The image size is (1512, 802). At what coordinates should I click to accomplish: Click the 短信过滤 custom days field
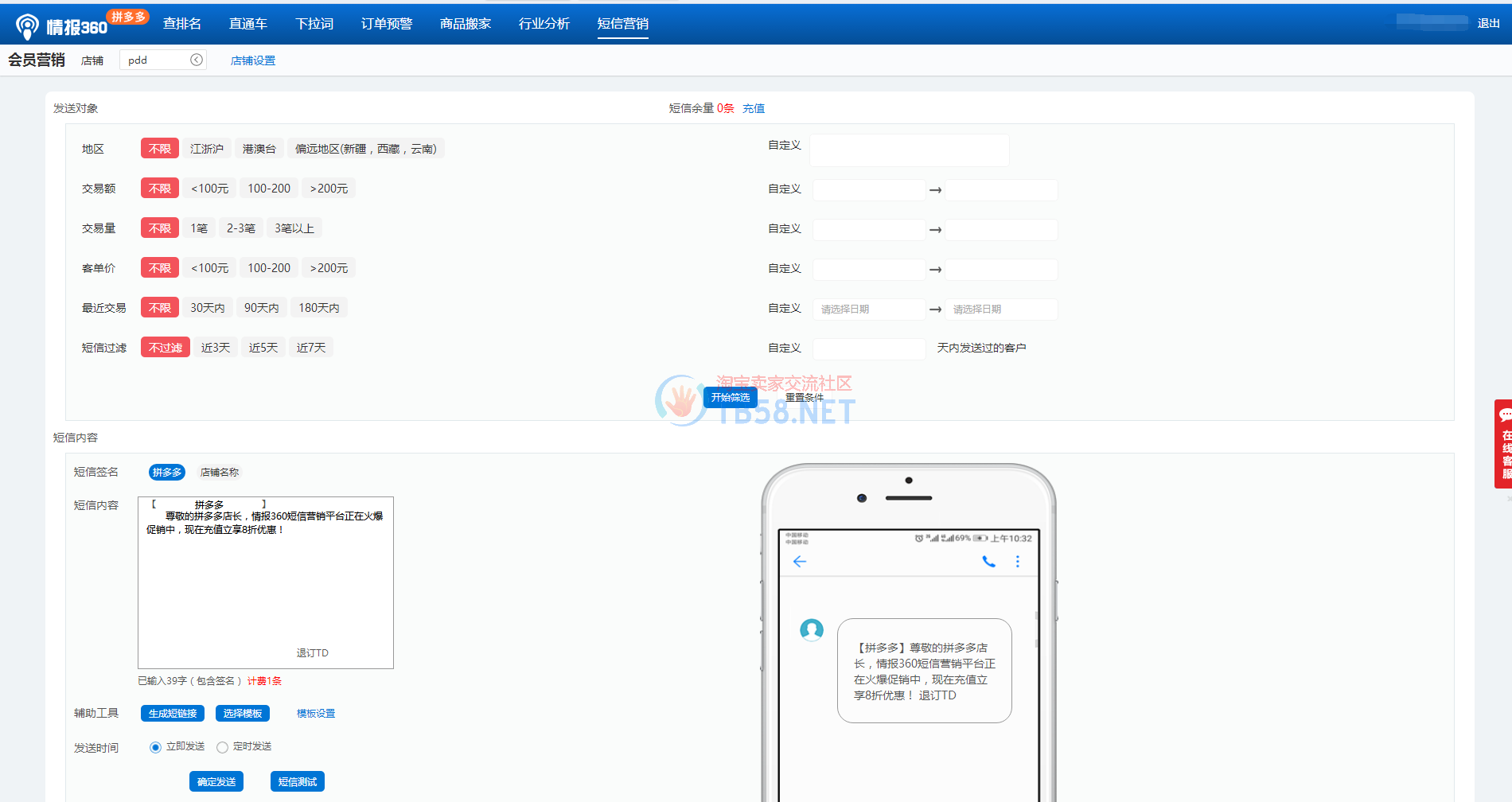coord(869,349)
